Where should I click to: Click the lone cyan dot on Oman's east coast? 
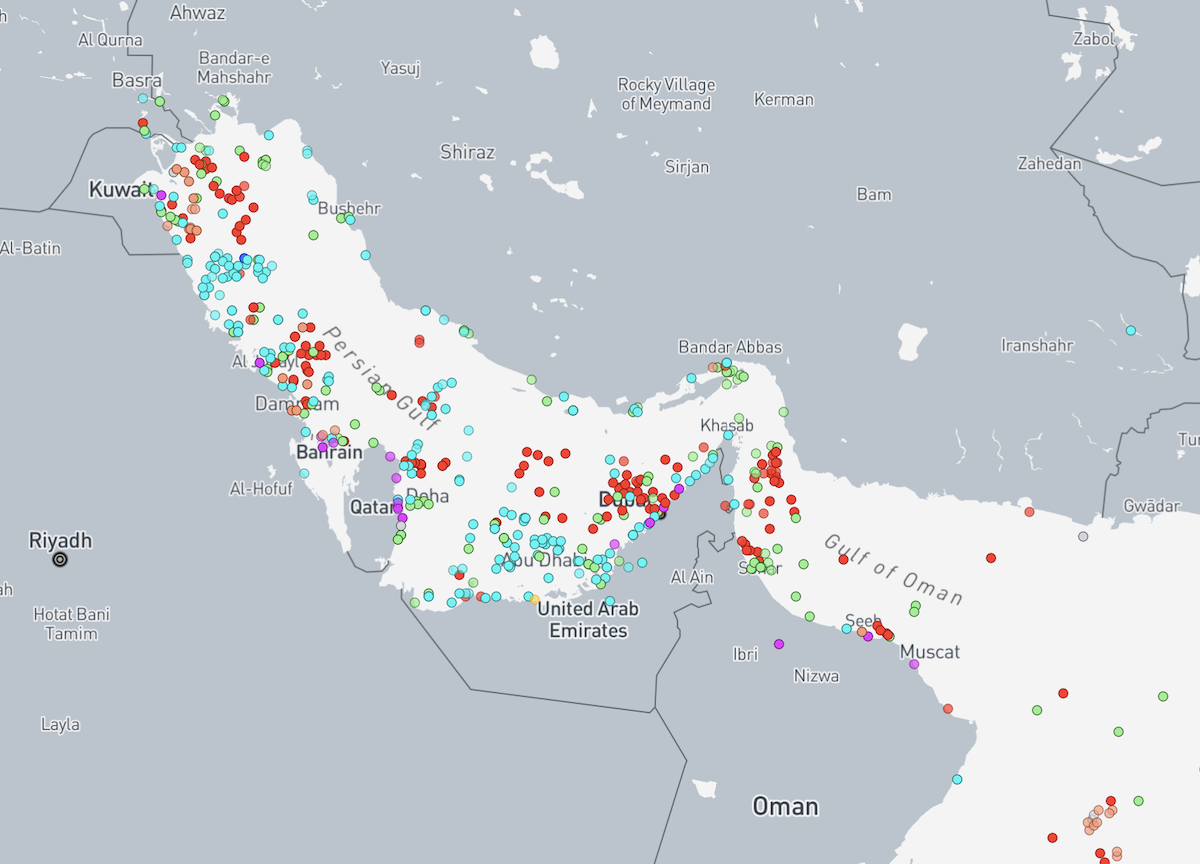pos(957,779)
